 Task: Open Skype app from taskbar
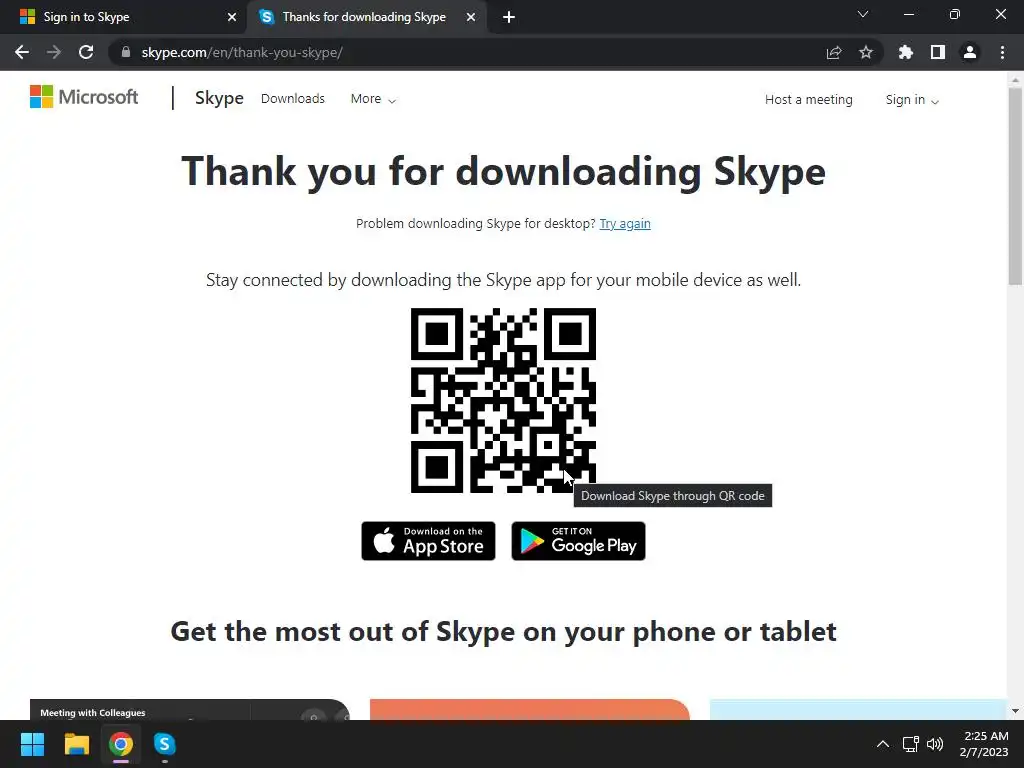click(x=165, y=744)
